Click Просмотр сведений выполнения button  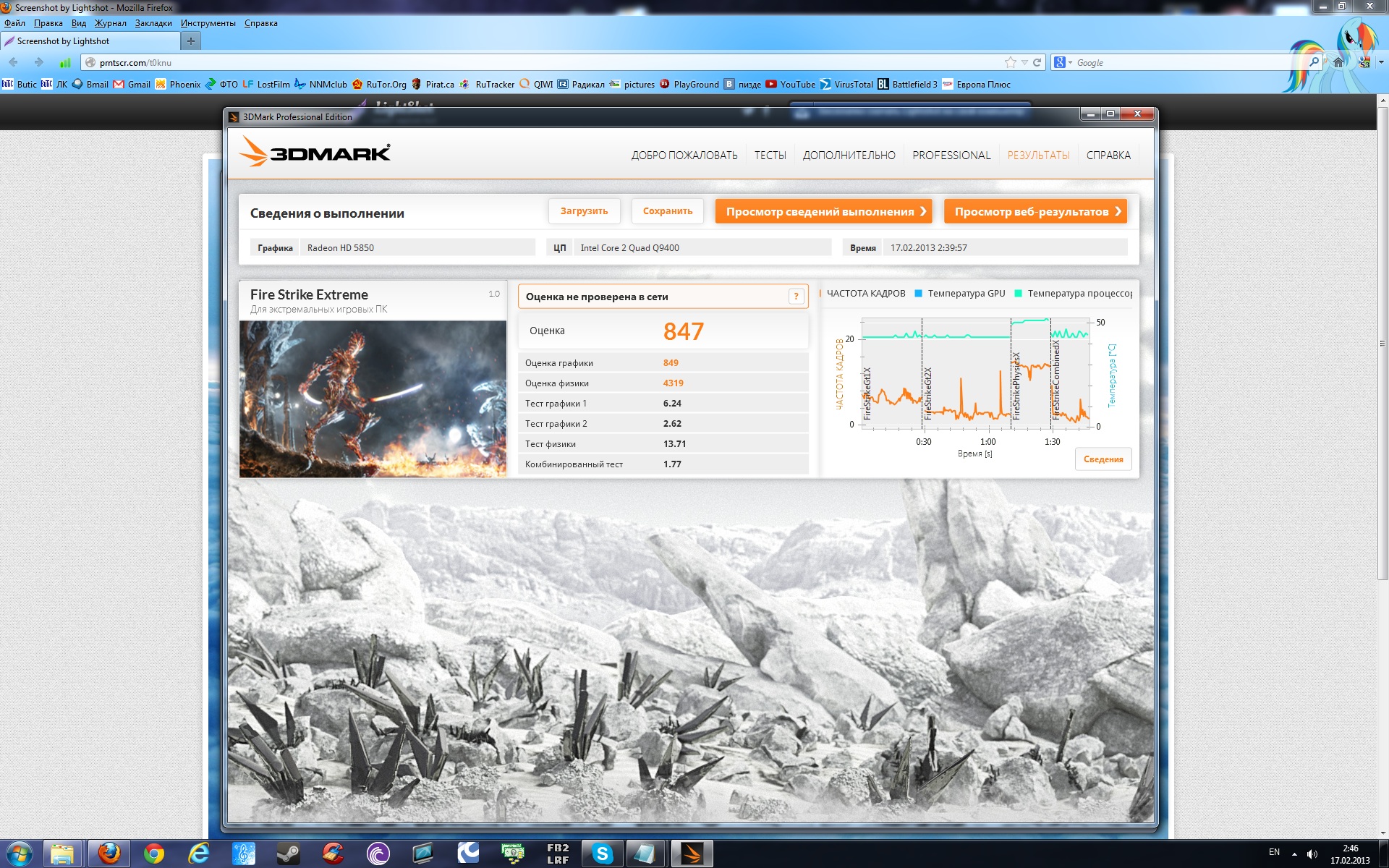823,211
